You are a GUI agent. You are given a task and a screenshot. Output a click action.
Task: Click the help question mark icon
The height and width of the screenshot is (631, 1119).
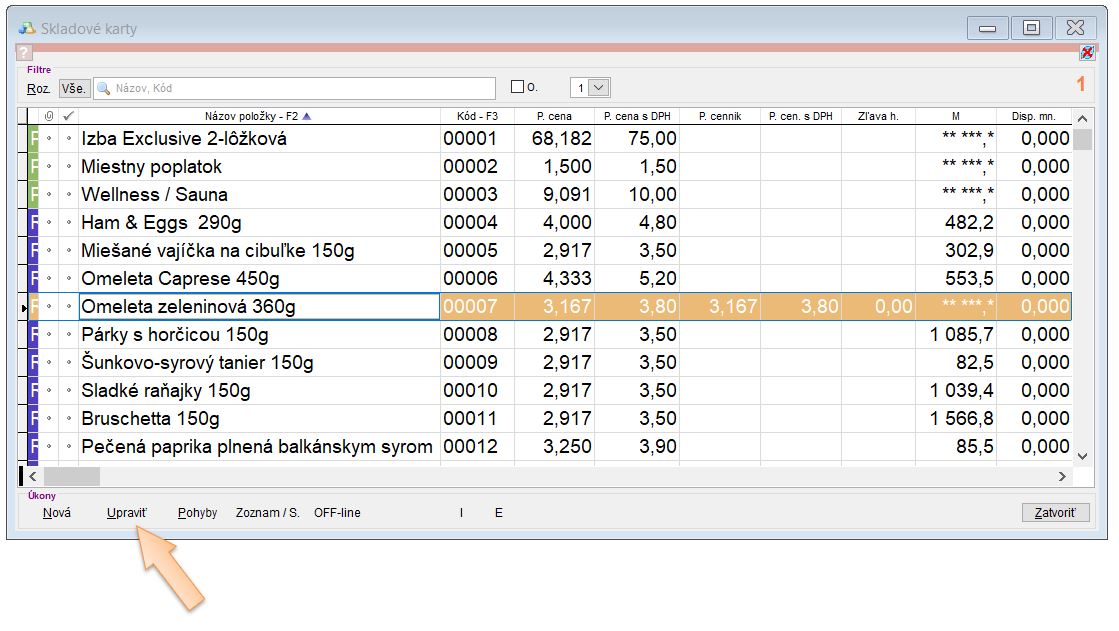click(x=25, y=53)
